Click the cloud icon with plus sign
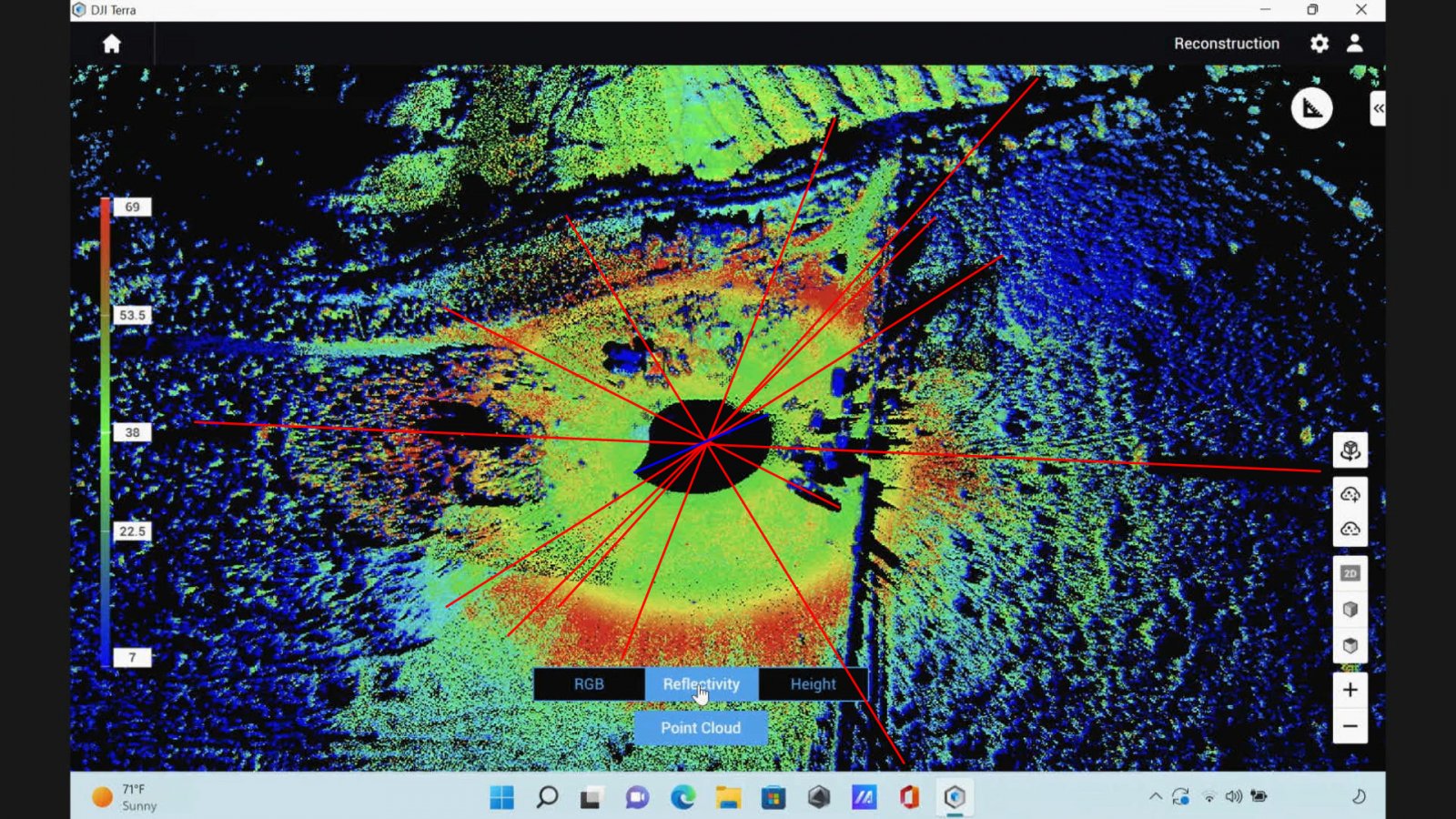 tap(1350, 494)
